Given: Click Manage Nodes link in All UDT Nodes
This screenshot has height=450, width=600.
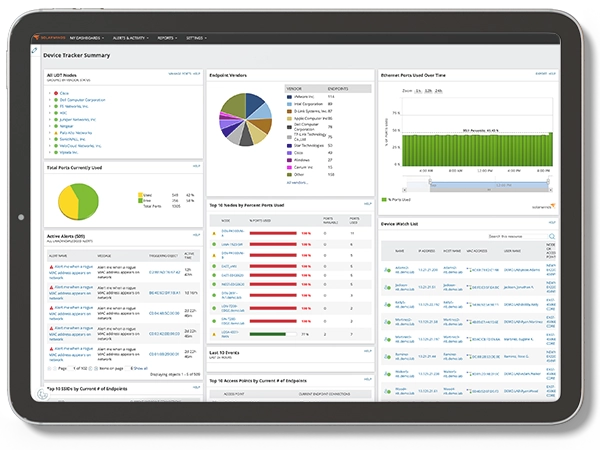Looking at the screenshot, I should [x=178, y=74].
